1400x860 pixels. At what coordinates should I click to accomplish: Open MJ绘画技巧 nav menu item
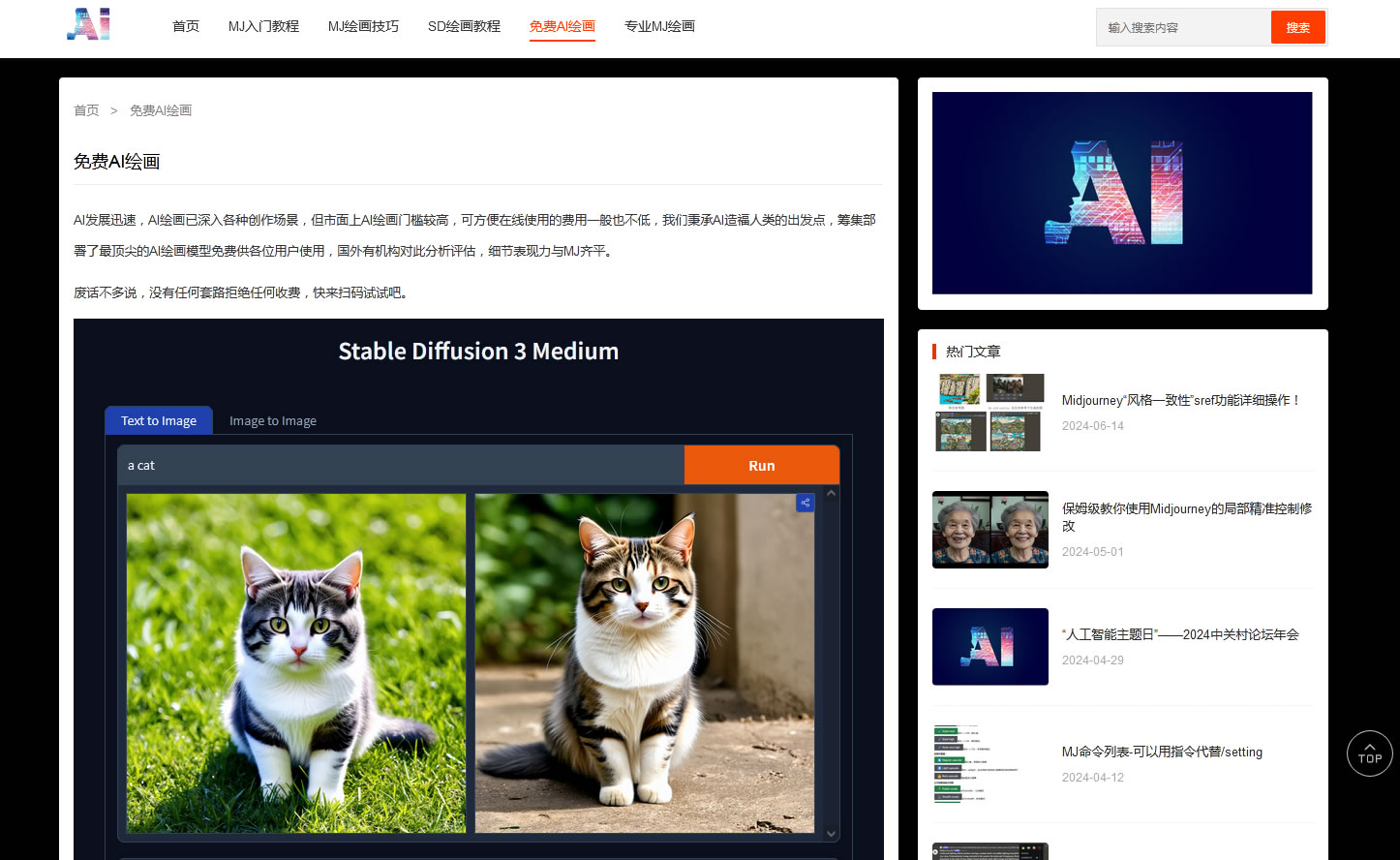click(363, 26)
